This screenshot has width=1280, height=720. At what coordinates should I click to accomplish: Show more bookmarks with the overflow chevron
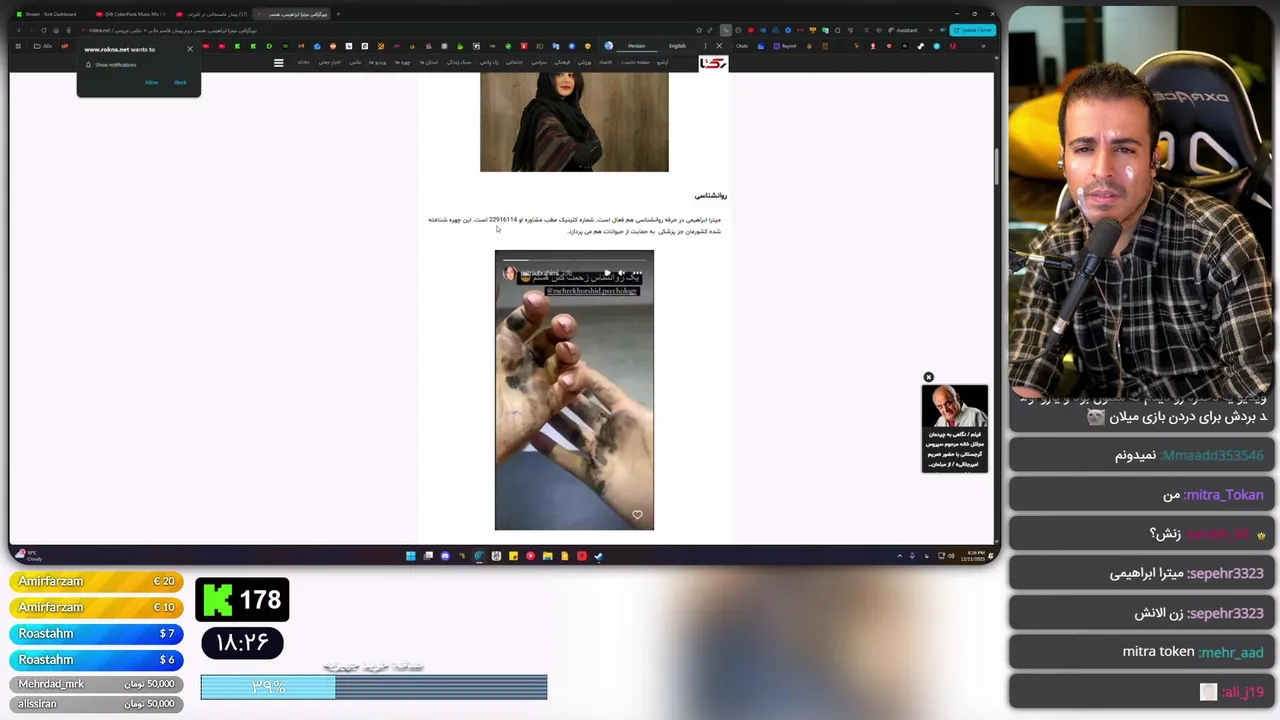click(983, 46)
